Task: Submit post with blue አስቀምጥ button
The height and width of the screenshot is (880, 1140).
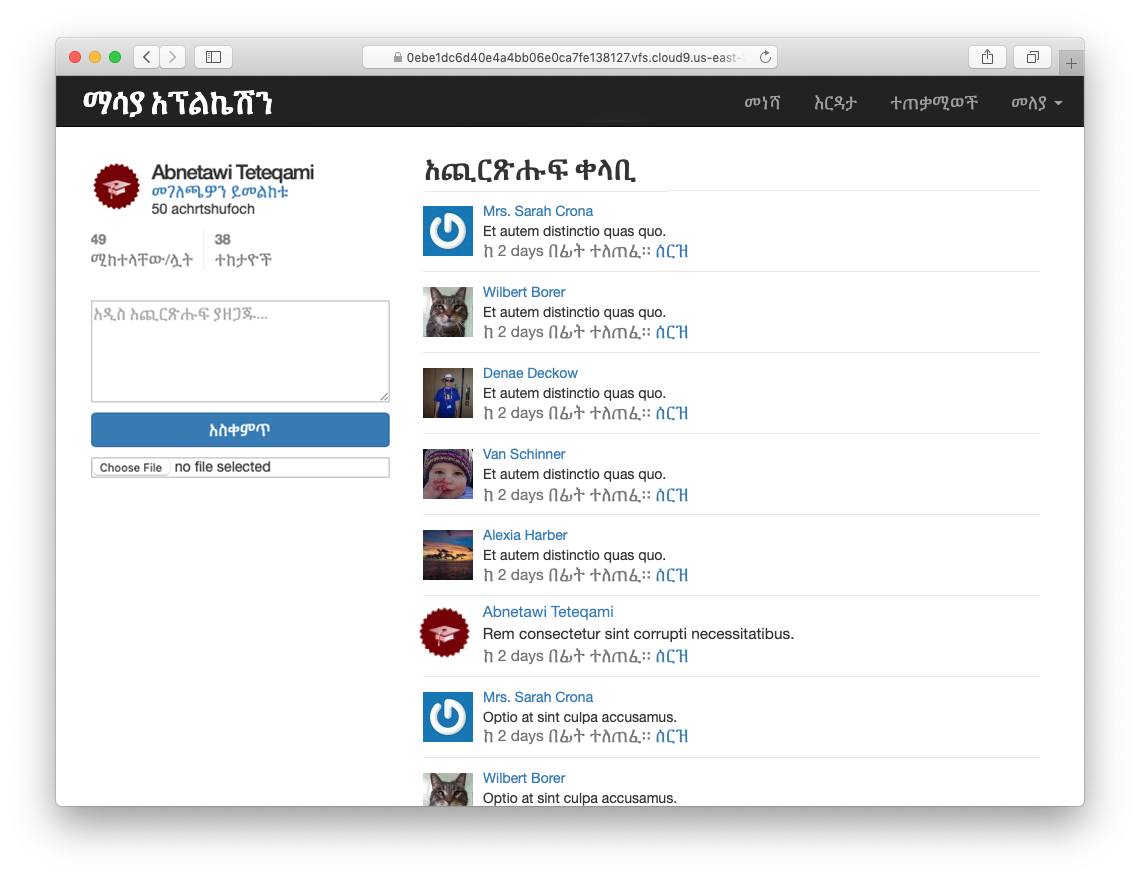Action: click(240, 430)
